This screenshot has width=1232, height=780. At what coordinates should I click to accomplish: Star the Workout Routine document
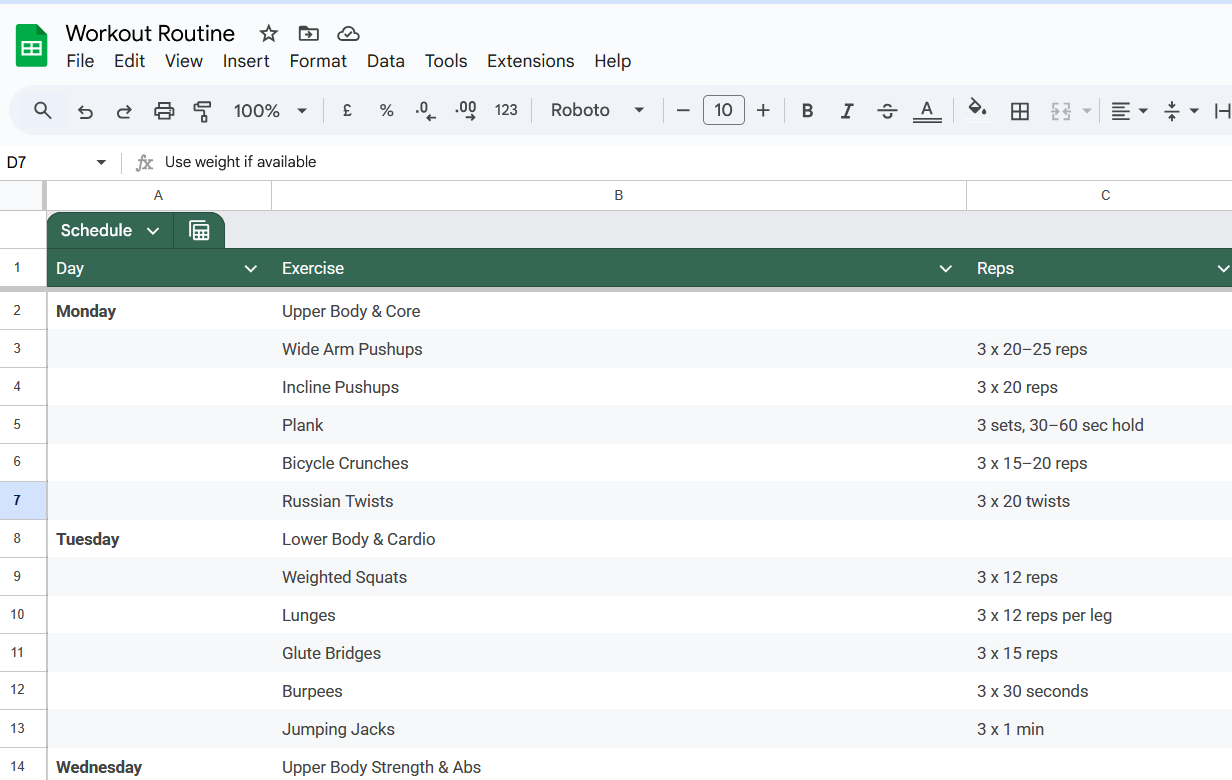click(x=268, y=34)
